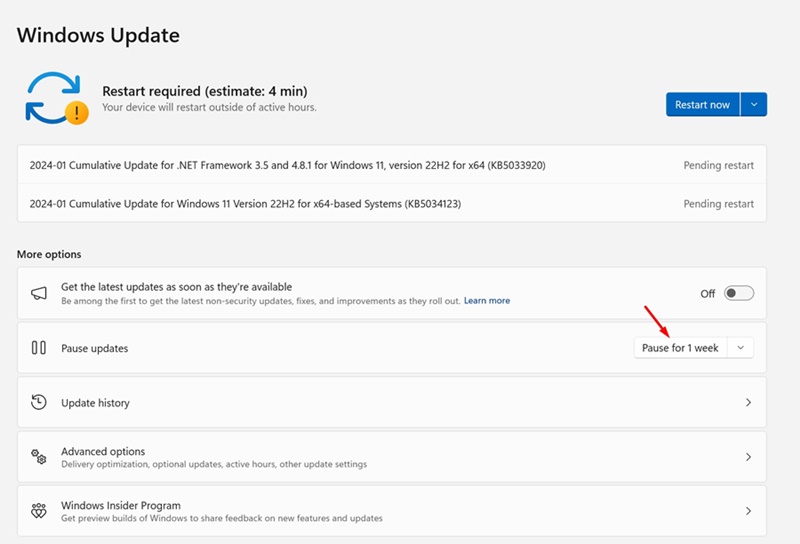
Task: Click the Advanced options gear icon
Action: tap(39, 457)
